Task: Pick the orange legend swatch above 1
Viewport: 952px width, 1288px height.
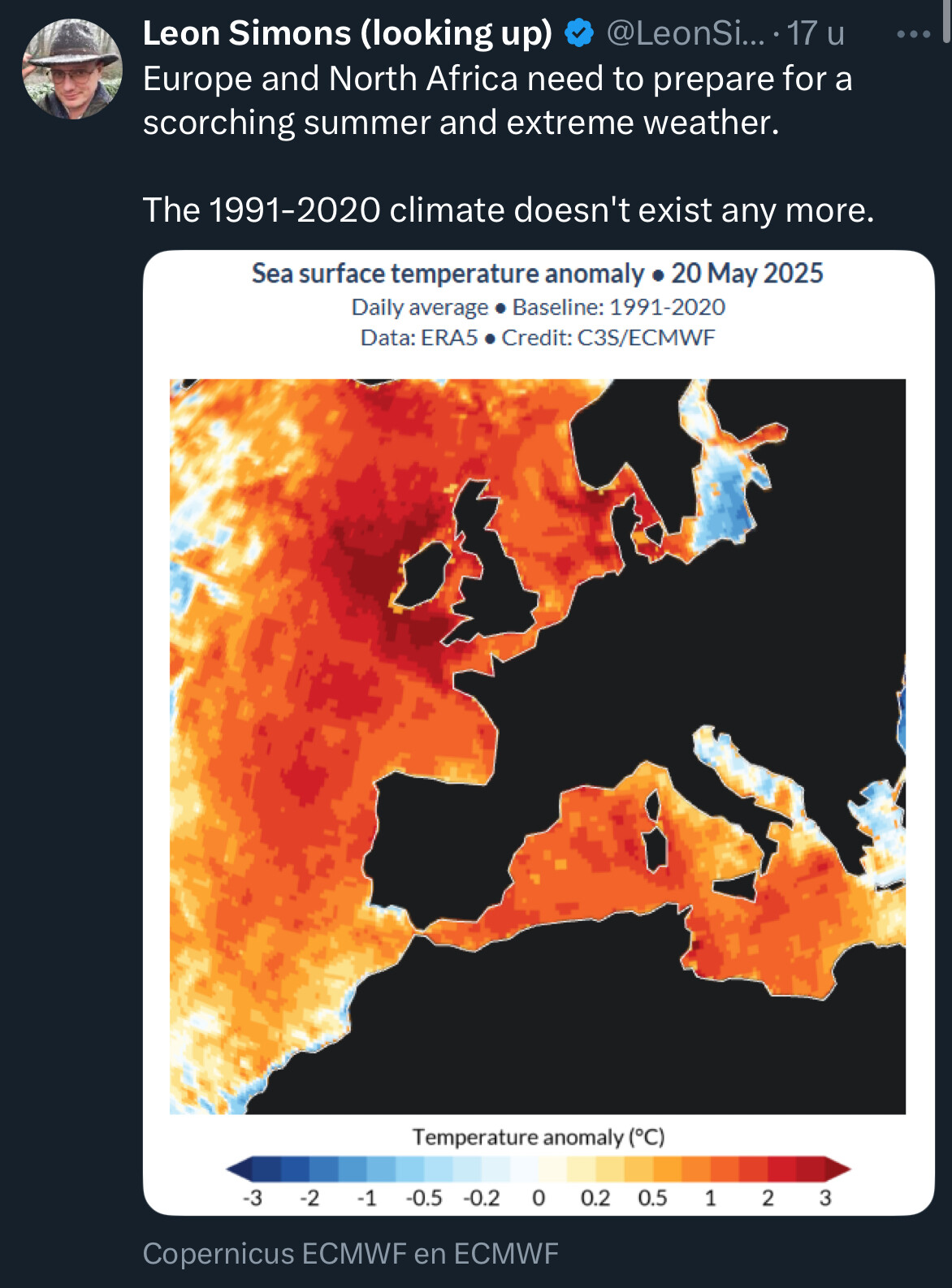Action: [710, 1169]
